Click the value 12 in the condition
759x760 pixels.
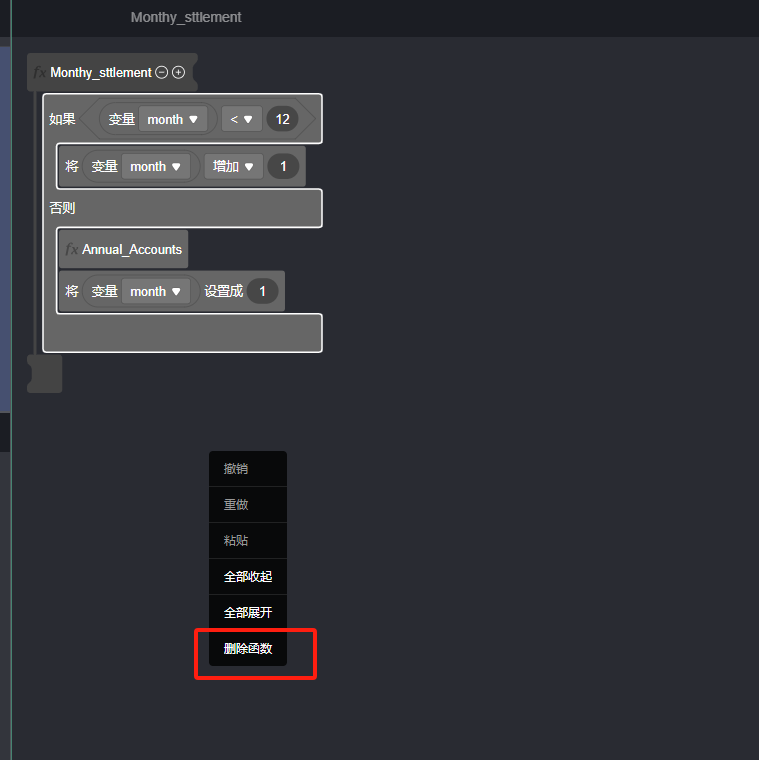click(282, 119)
